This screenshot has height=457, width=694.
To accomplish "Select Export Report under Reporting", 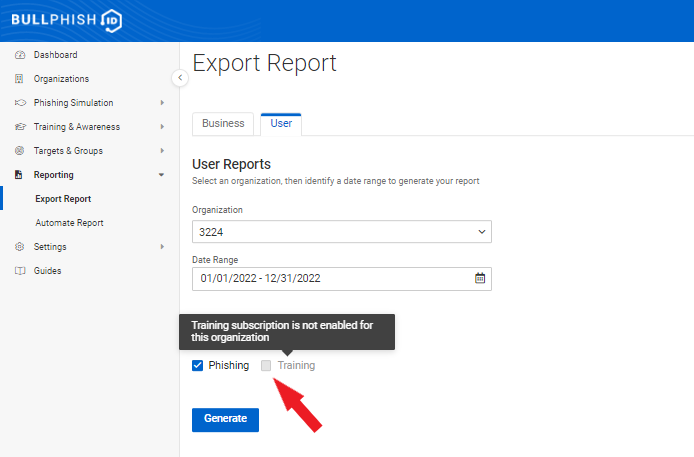I will 63,199.
